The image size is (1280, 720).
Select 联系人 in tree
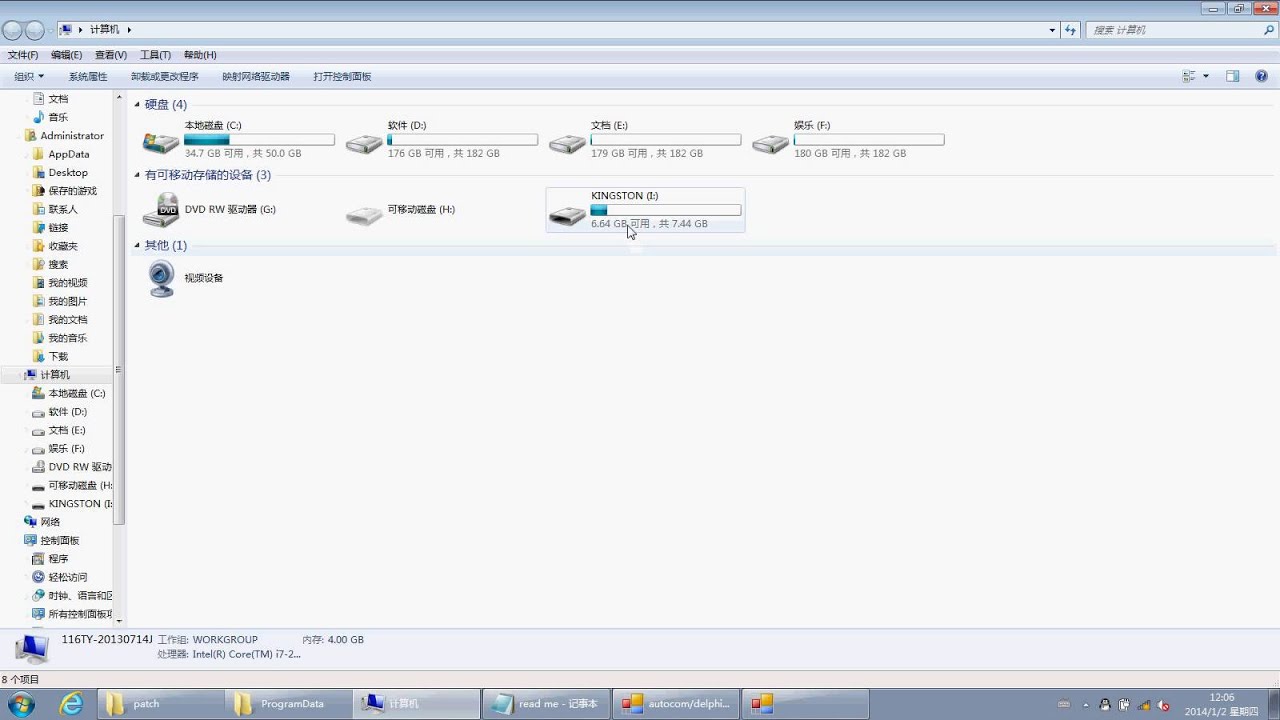(63, 209)
